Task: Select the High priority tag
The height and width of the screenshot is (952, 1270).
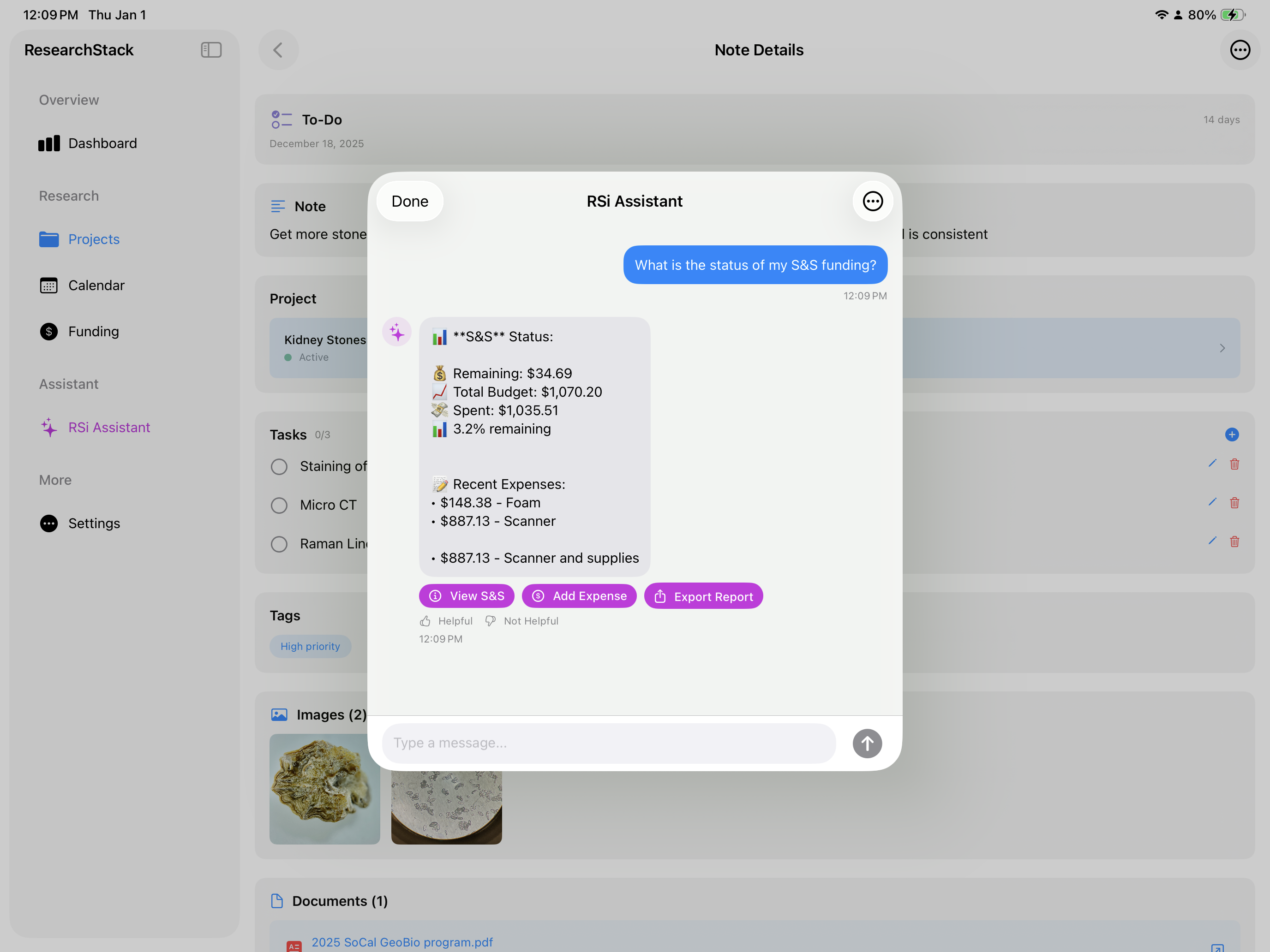Action: point(310,646)
